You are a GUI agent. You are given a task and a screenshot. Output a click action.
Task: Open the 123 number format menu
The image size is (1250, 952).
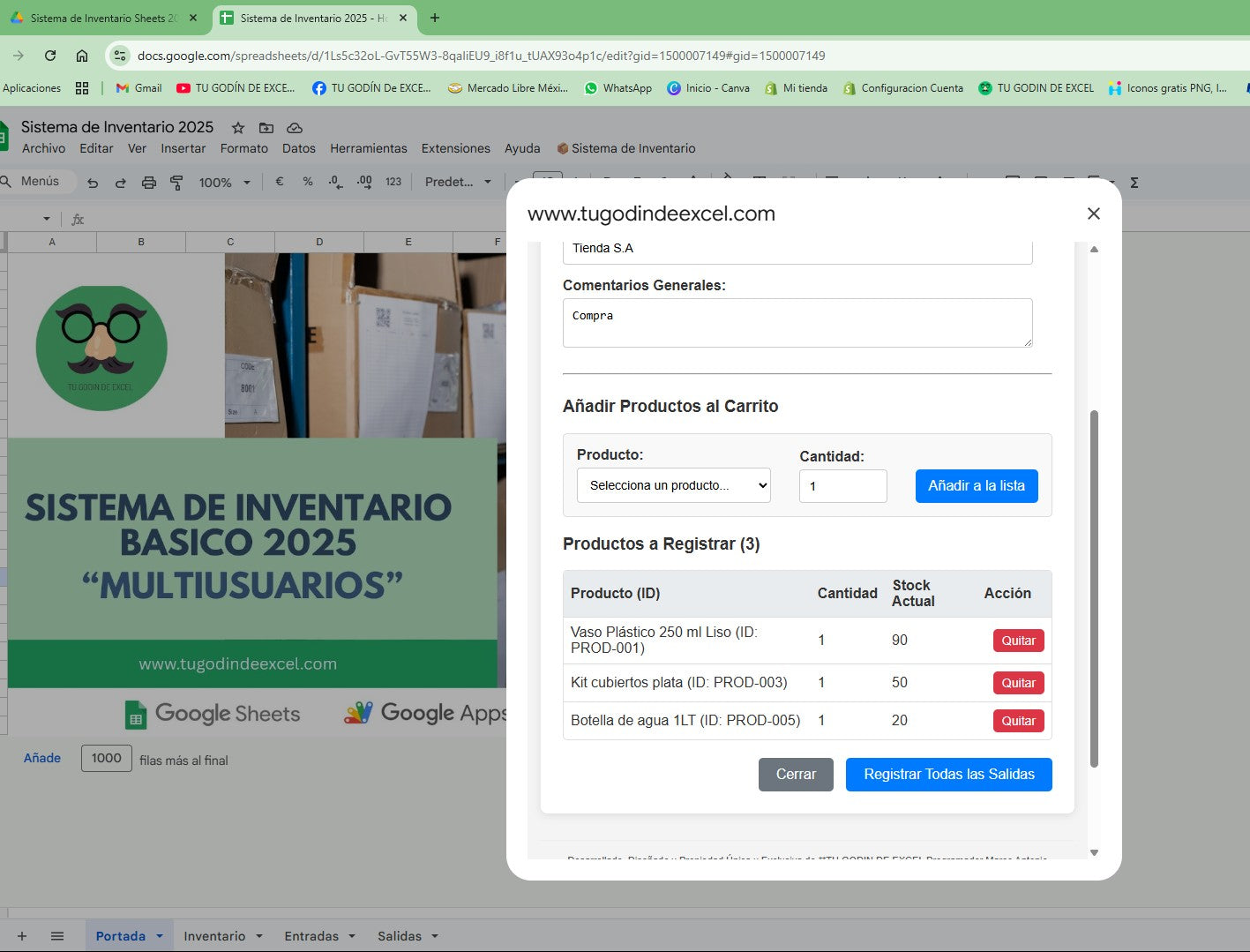(393, 182)
